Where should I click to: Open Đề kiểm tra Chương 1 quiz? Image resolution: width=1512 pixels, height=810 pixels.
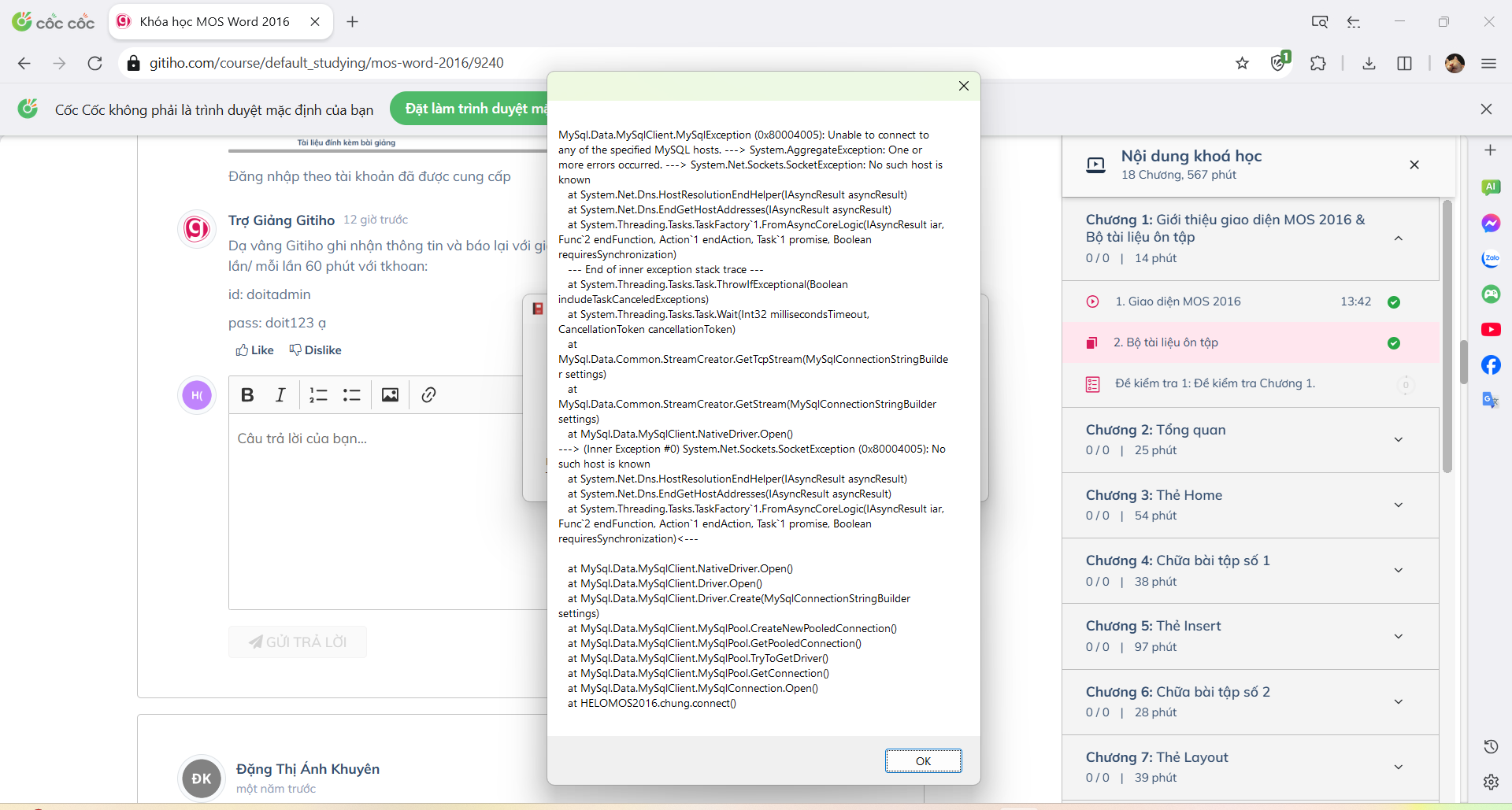click(1251, 383)
